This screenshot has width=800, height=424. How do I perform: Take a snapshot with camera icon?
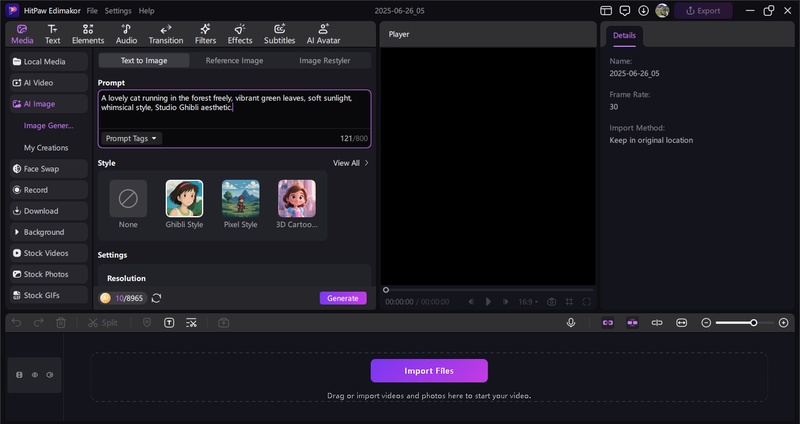[552, 302]
